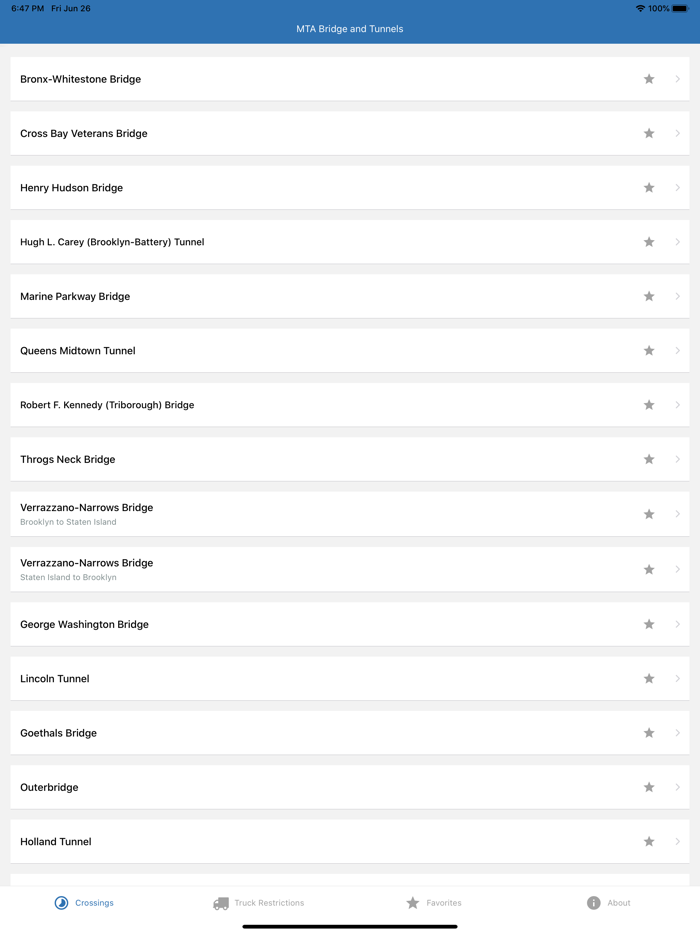Open the Crossings tab icon
The height and width of the screenshot is (934, 700).
[61, 903]
